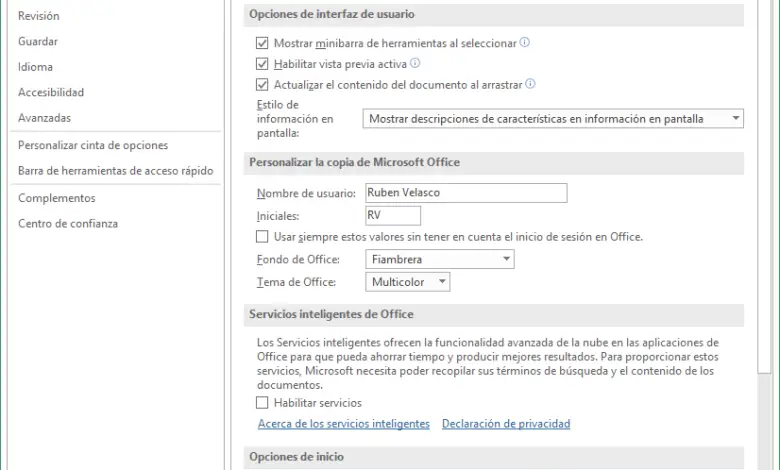The width and height of the screenshot is (780, 470).
Task: Open Centro de confianza category
Action: (x=68, y=224)
